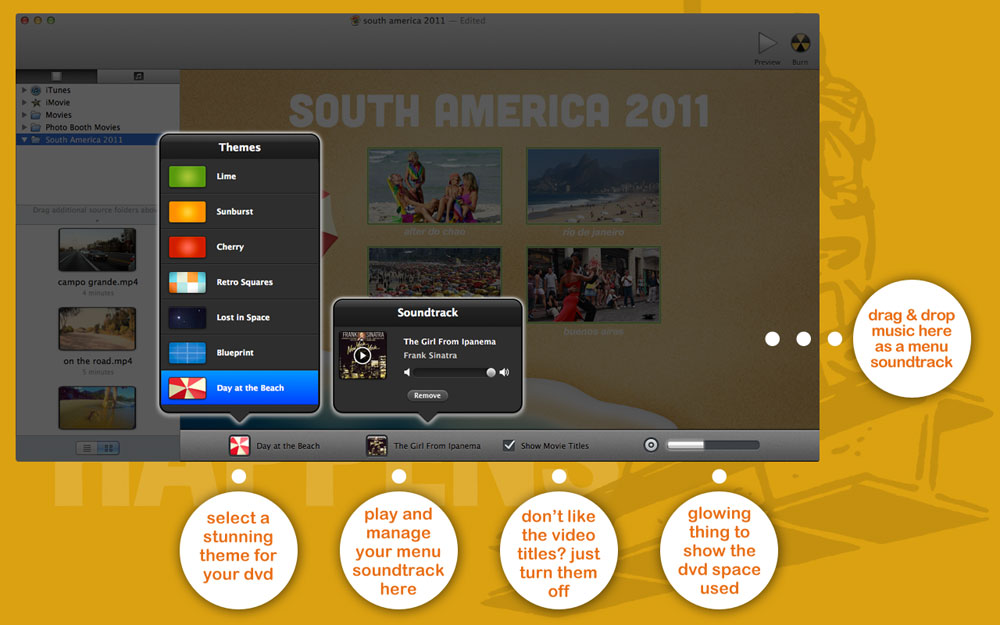Switch to grid view in sidebar
The height and width of the screenshot is (625, 1000).
click(108, 448)
